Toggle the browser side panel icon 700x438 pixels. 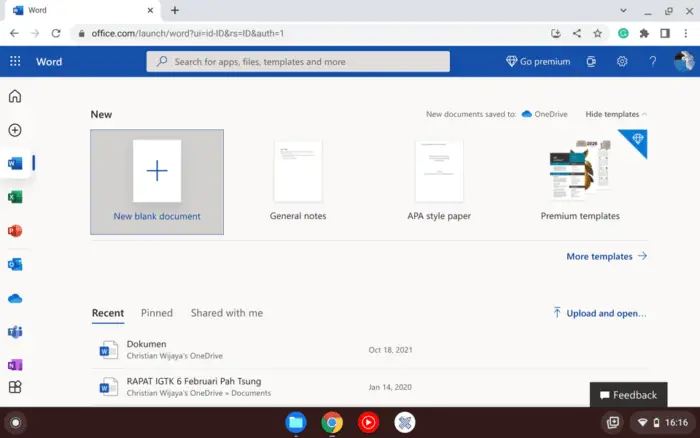tap(665, 33)
